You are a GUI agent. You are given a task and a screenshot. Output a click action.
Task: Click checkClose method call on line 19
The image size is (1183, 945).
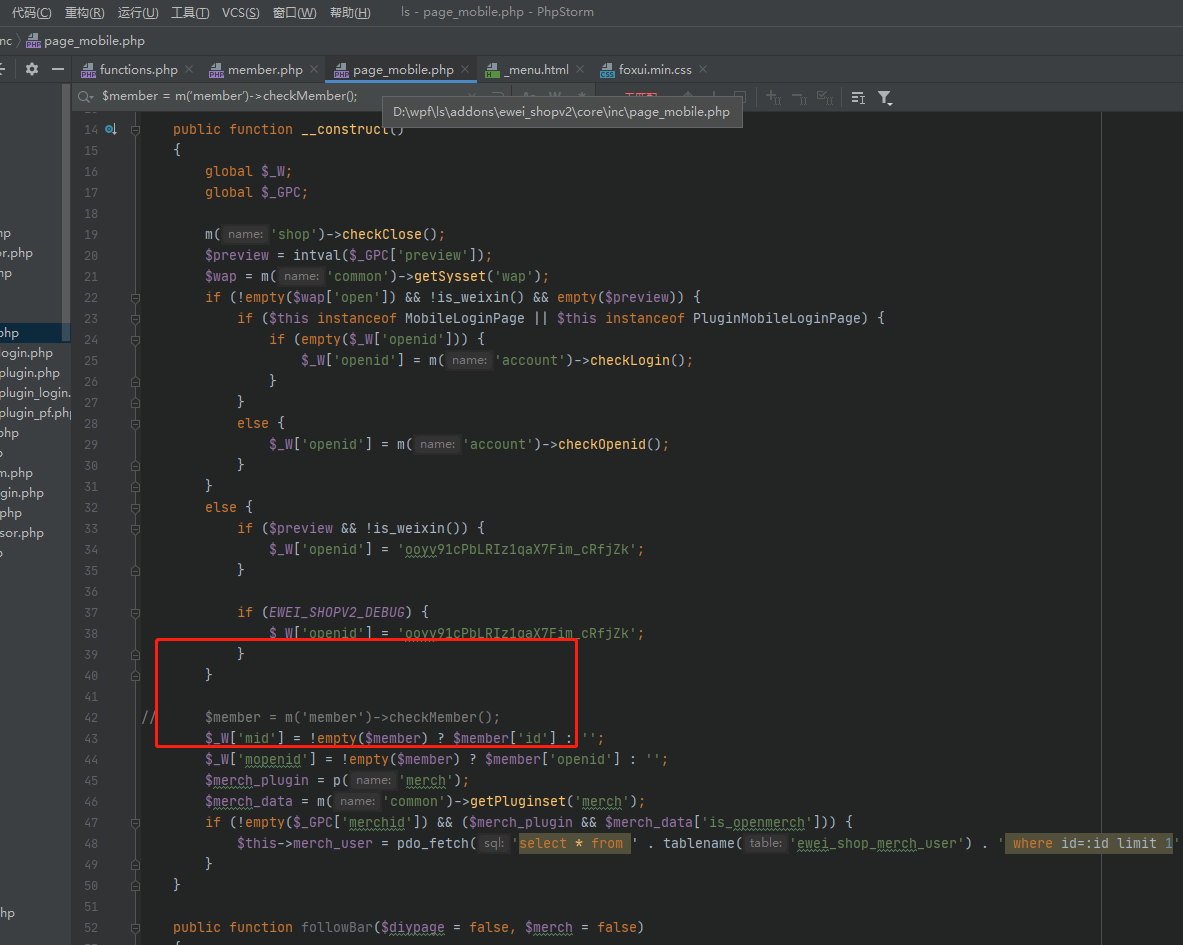[382, 235]
